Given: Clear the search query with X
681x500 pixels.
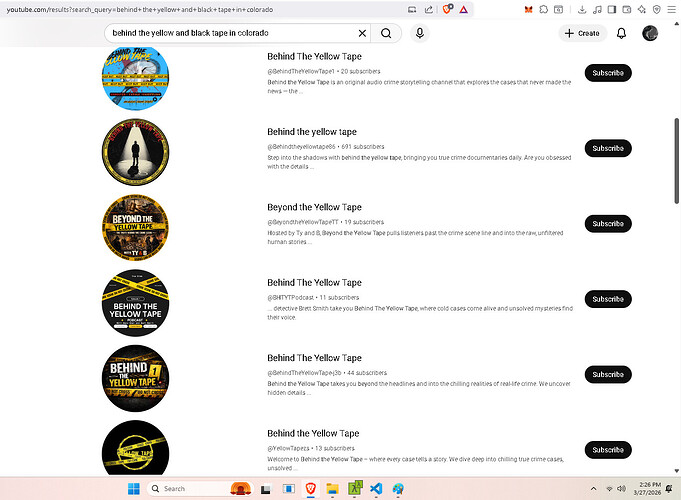Looking at the screenshot, I should point(362,33).
